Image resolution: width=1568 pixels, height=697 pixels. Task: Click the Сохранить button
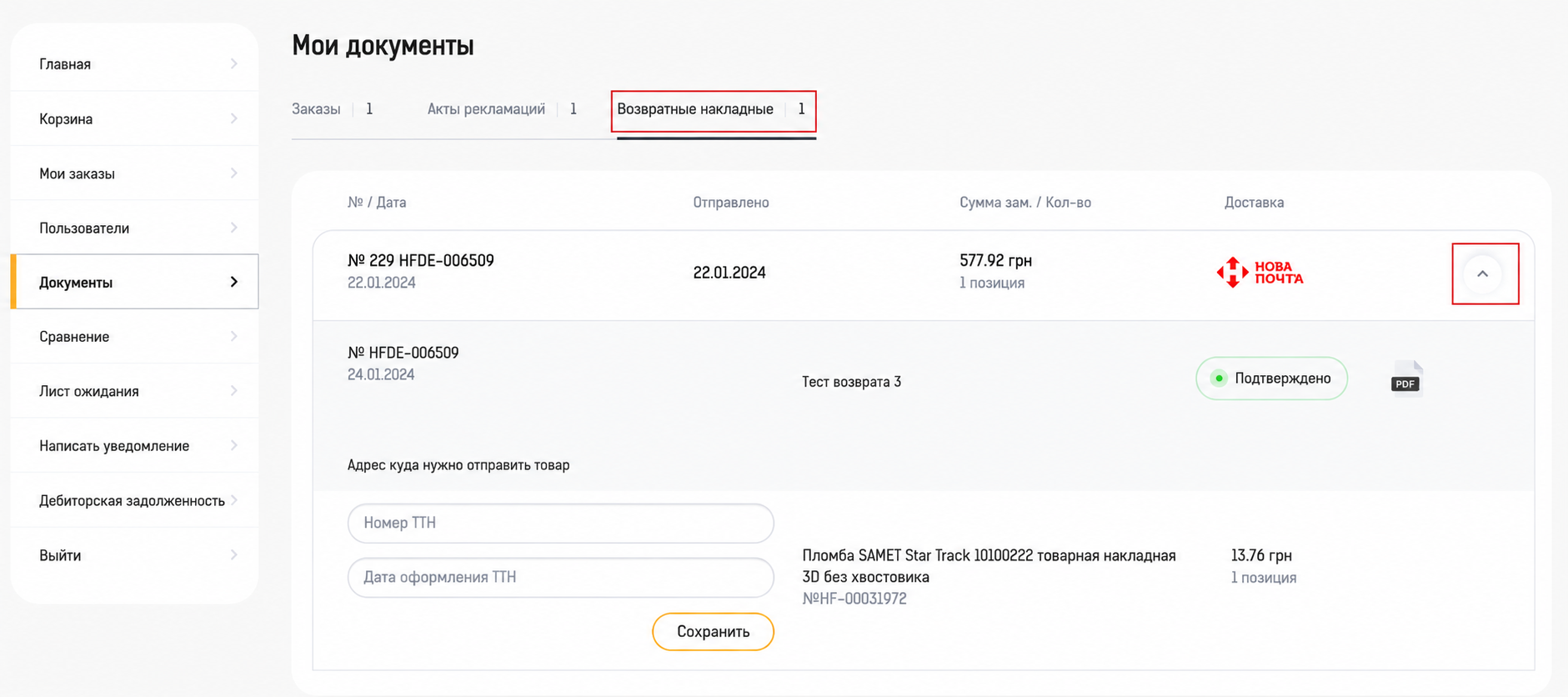click(713, 631)
